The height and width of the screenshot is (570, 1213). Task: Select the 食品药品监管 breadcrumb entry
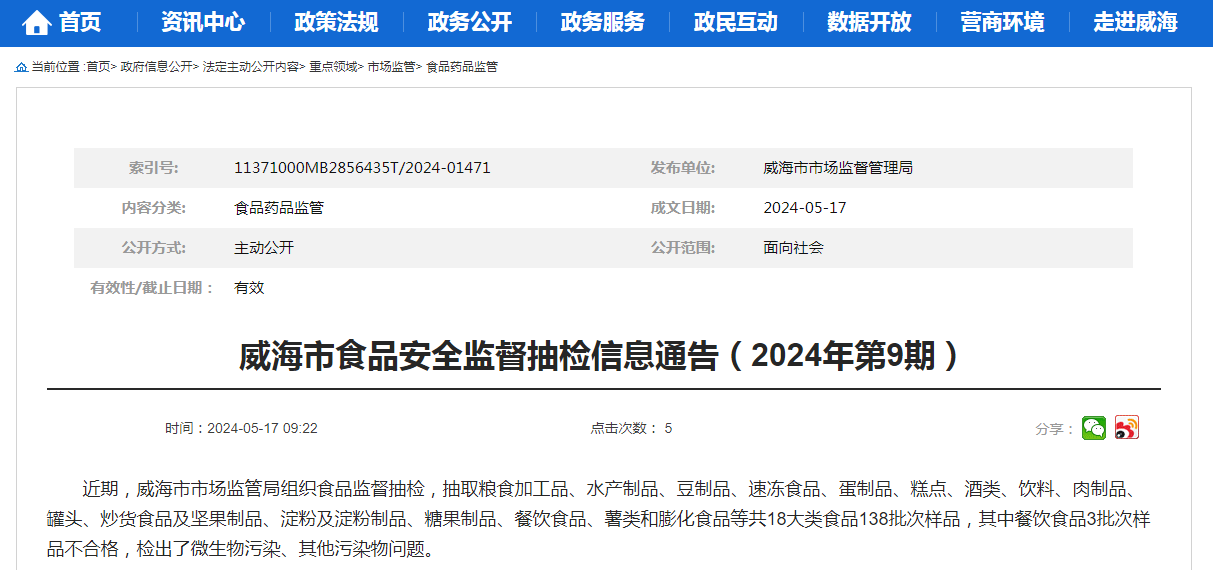(x=462, y=67)
